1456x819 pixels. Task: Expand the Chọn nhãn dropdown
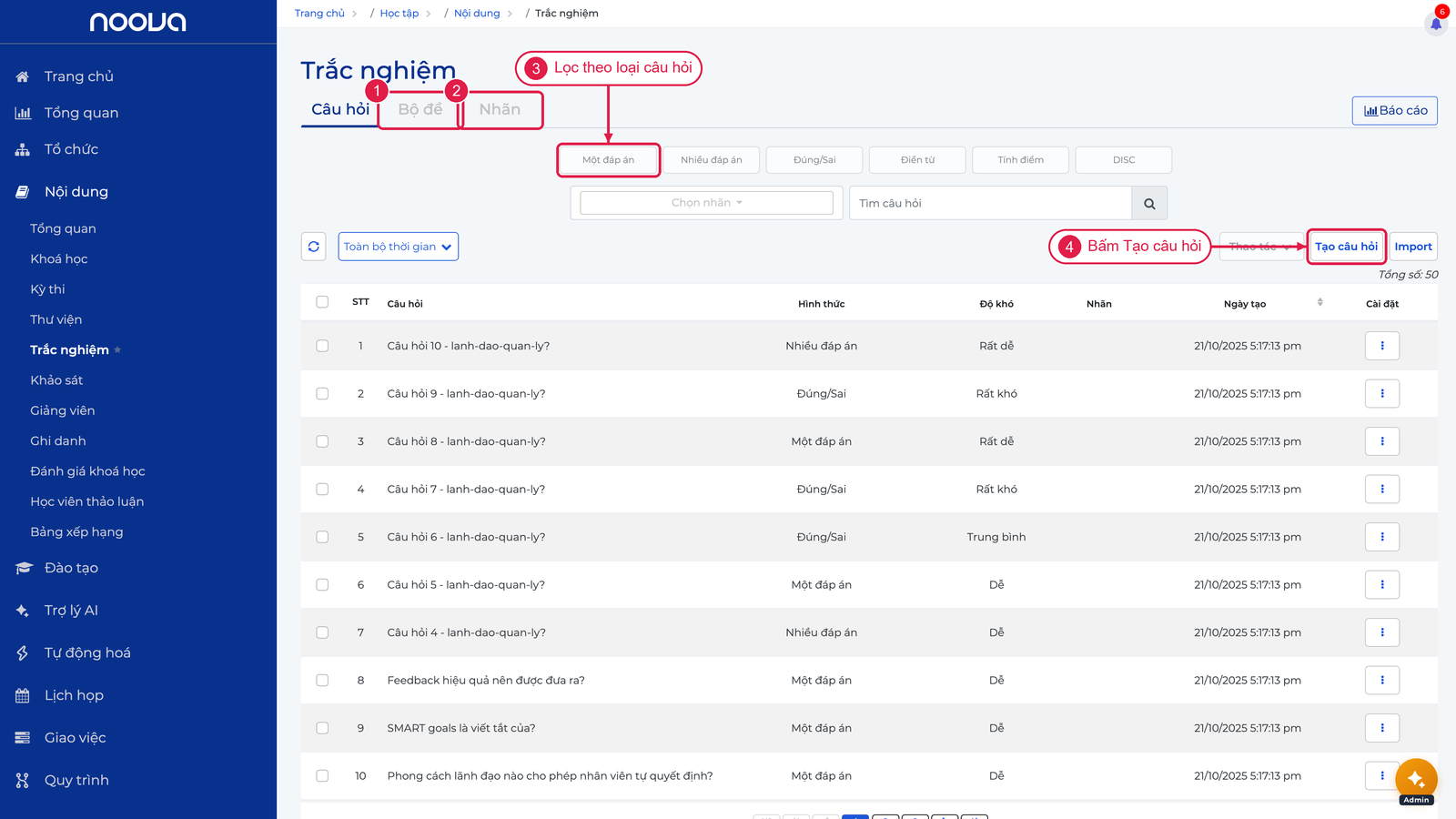point(706,203)
